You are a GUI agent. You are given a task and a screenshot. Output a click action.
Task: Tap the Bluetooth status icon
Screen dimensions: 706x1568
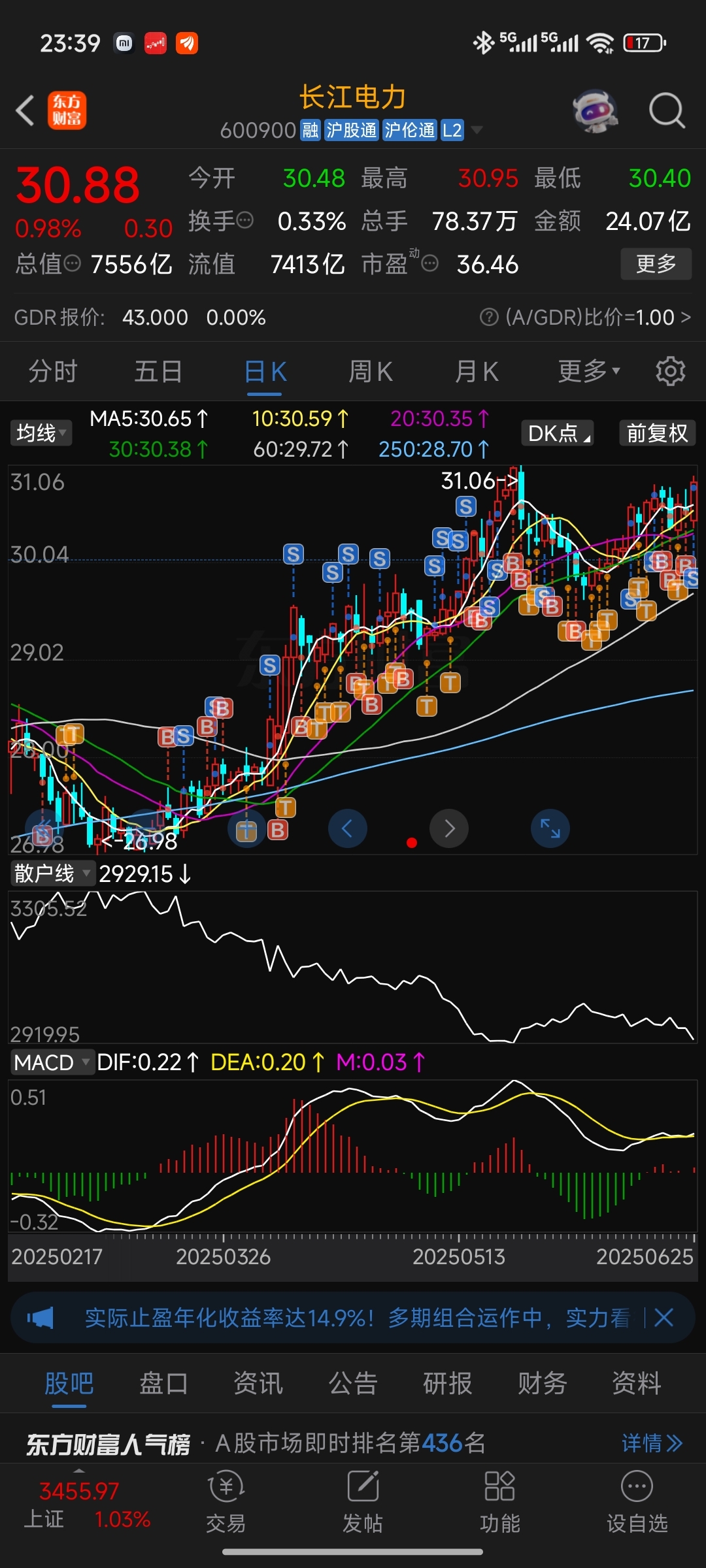[484, 43]
